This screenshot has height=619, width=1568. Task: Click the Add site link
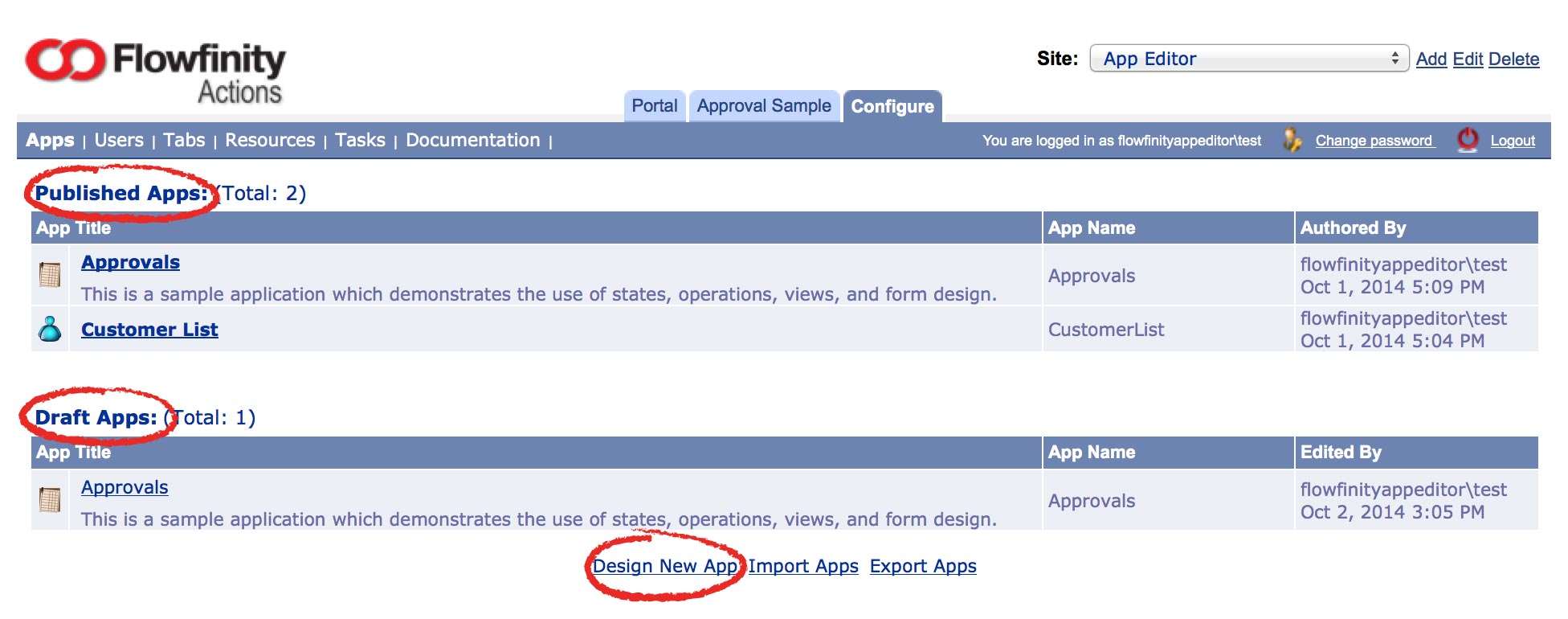[1431, 59]
